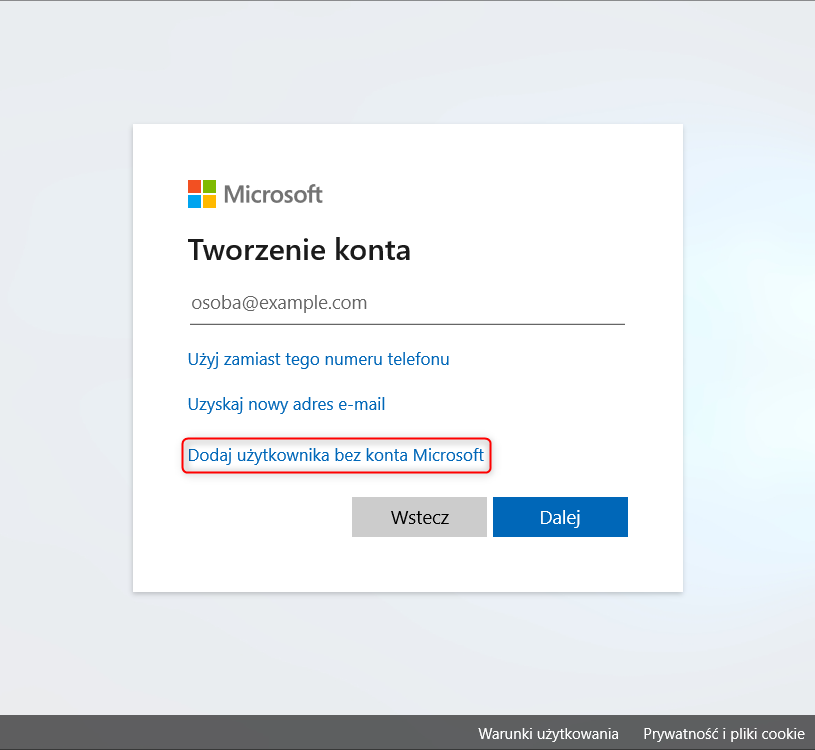Image resolution: width=815 pixels, height=750 pixels.
Task: Click the Microsoft four-square logo icon
Action: (x=202, y=194)
